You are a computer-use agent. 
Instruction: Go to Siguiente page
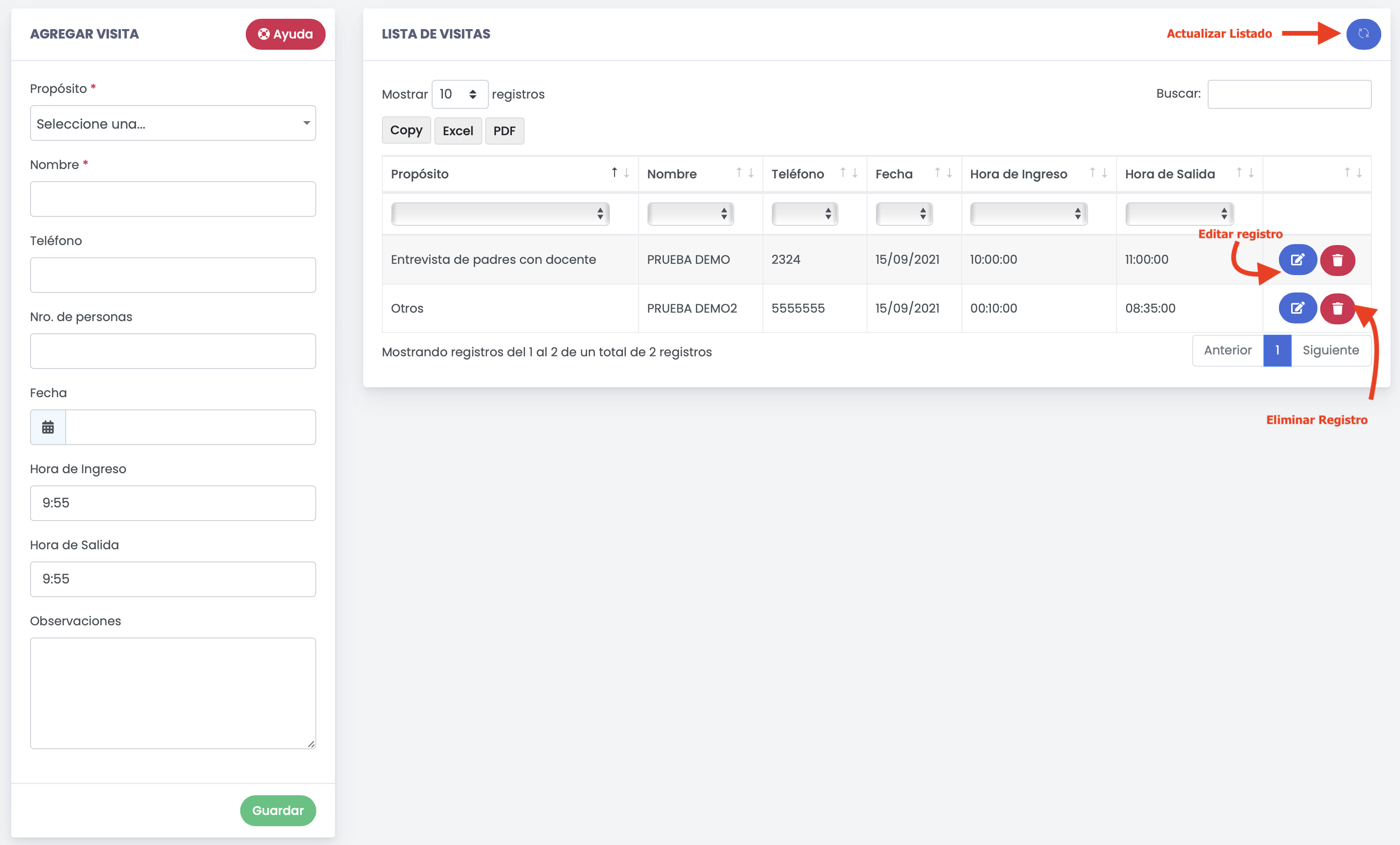pyautogui.click(x=1330, y=350)
